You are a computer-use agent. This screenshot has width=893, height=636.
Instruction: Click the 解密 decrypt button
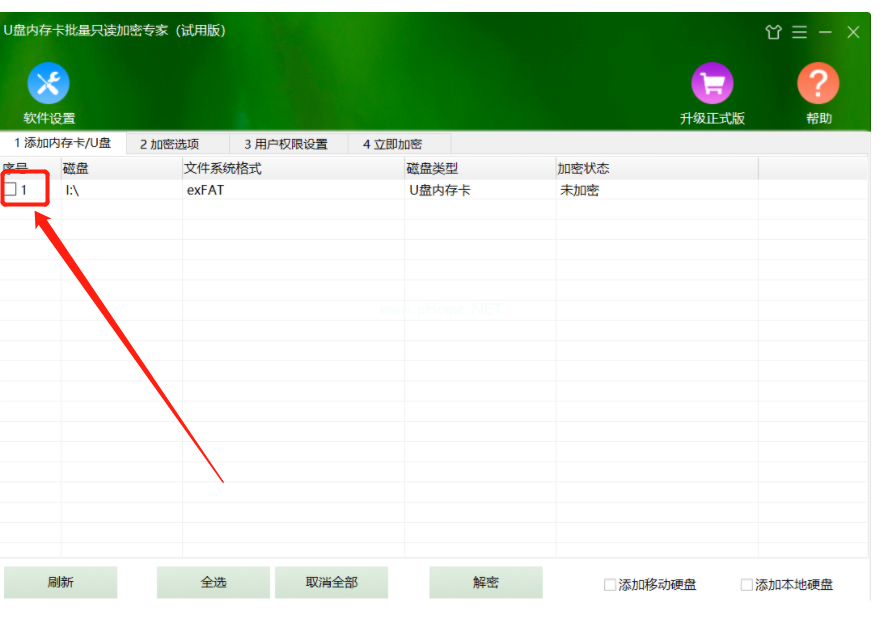485,582
